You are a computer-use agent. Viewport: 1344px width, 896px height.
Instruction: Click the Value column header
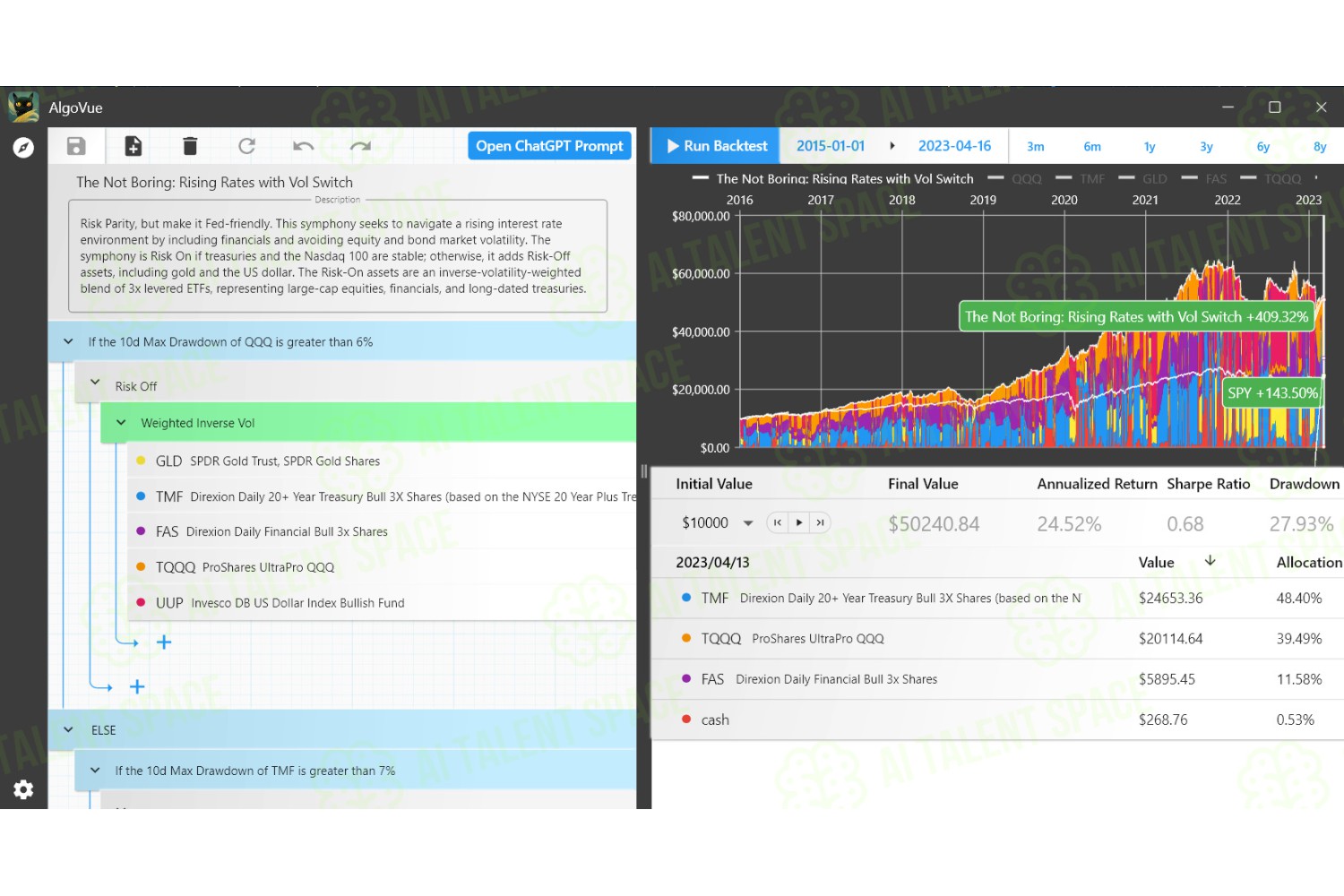pyautogui.click(x=1156, y=562)
